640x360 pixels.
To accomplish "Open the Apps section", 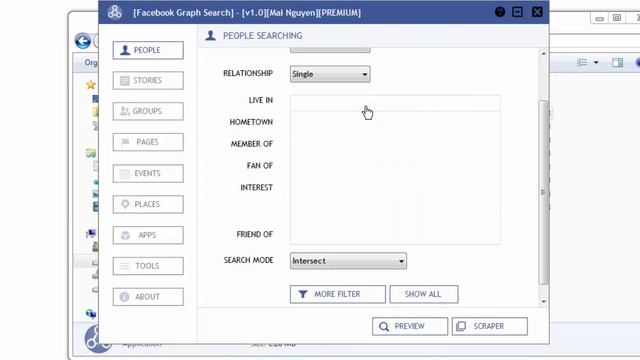I will coord(148,235).
